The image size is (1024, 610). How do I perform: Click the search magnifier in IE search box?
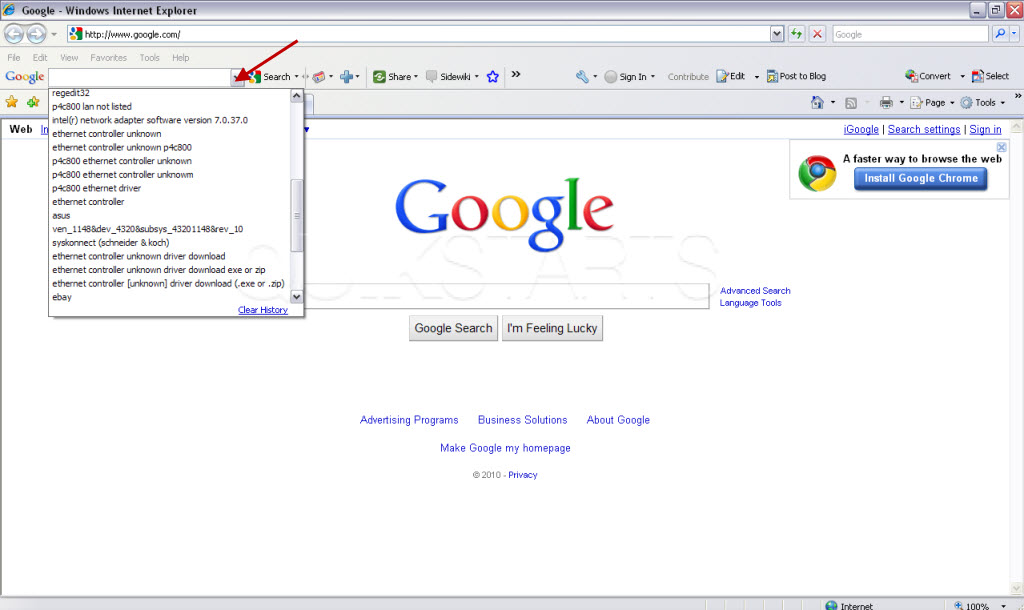[x=1000, y=34]
